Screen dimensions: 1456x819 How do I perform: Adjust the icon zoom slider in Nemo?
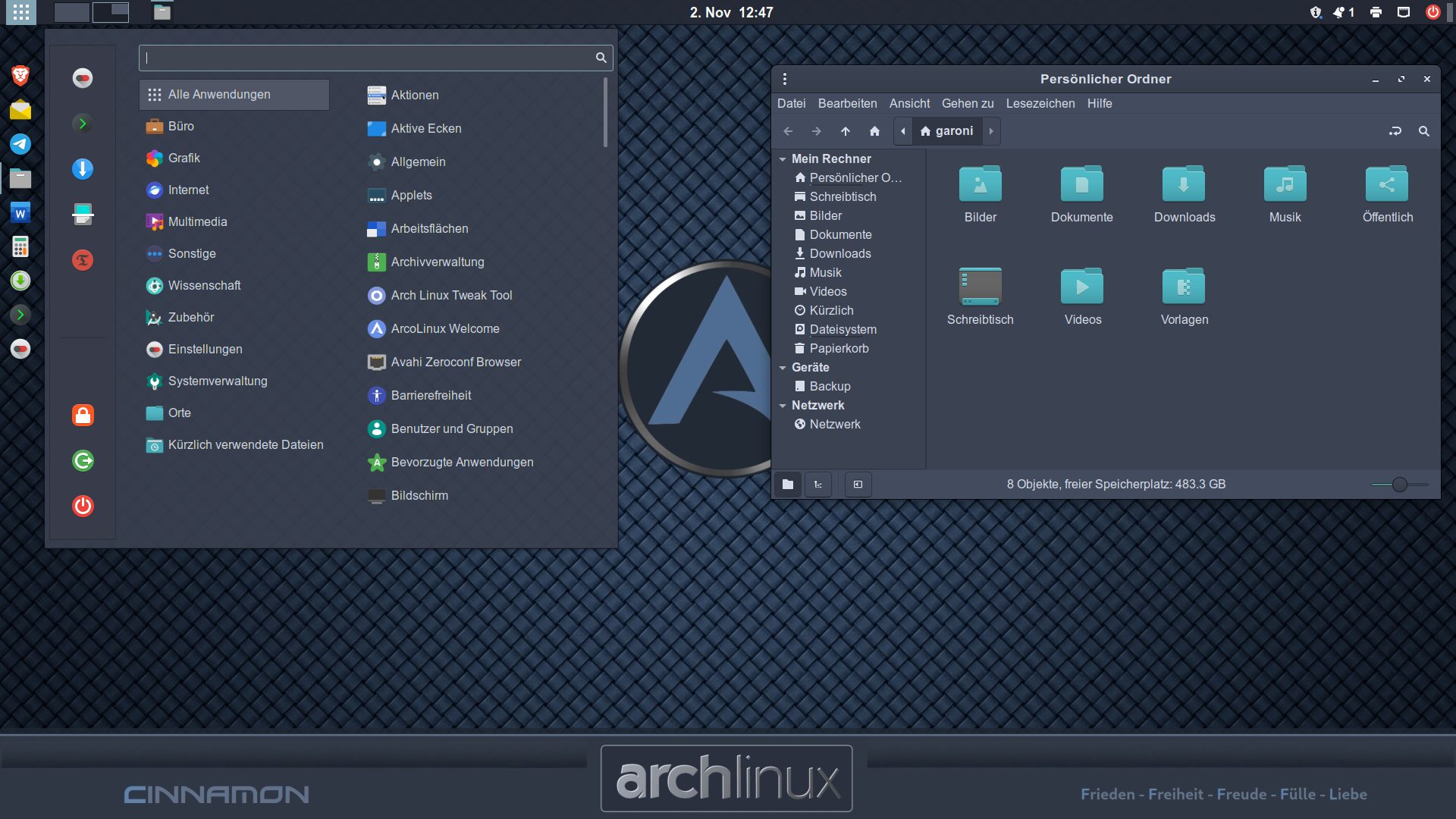click(x=1399, y=485)
